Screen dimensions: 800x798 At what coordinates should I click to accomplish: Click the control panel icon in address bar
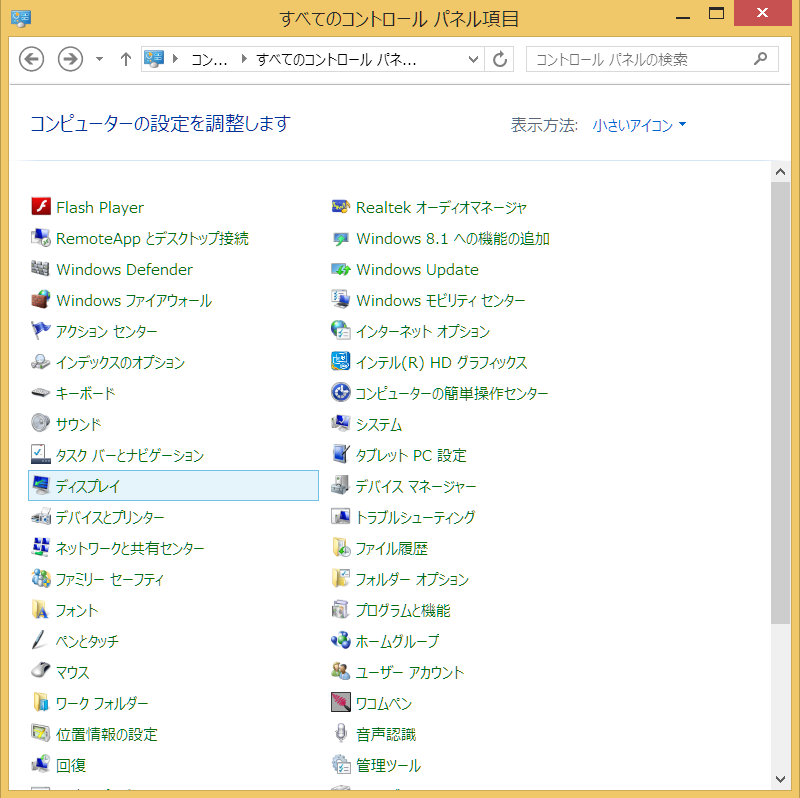[154, 59]
